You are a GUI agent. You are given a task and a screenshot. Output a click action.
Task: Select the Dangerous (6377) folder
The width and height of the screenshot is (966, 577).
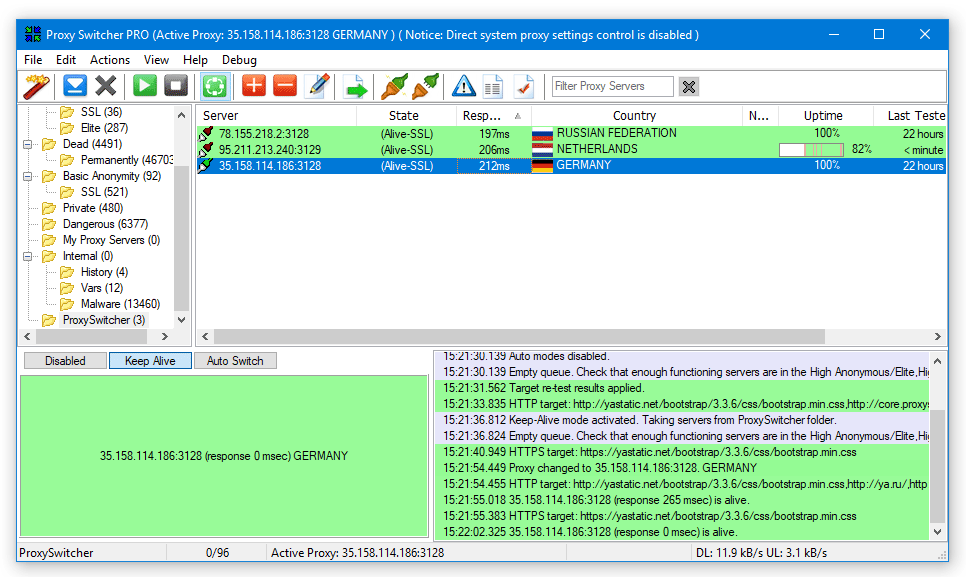105,224
